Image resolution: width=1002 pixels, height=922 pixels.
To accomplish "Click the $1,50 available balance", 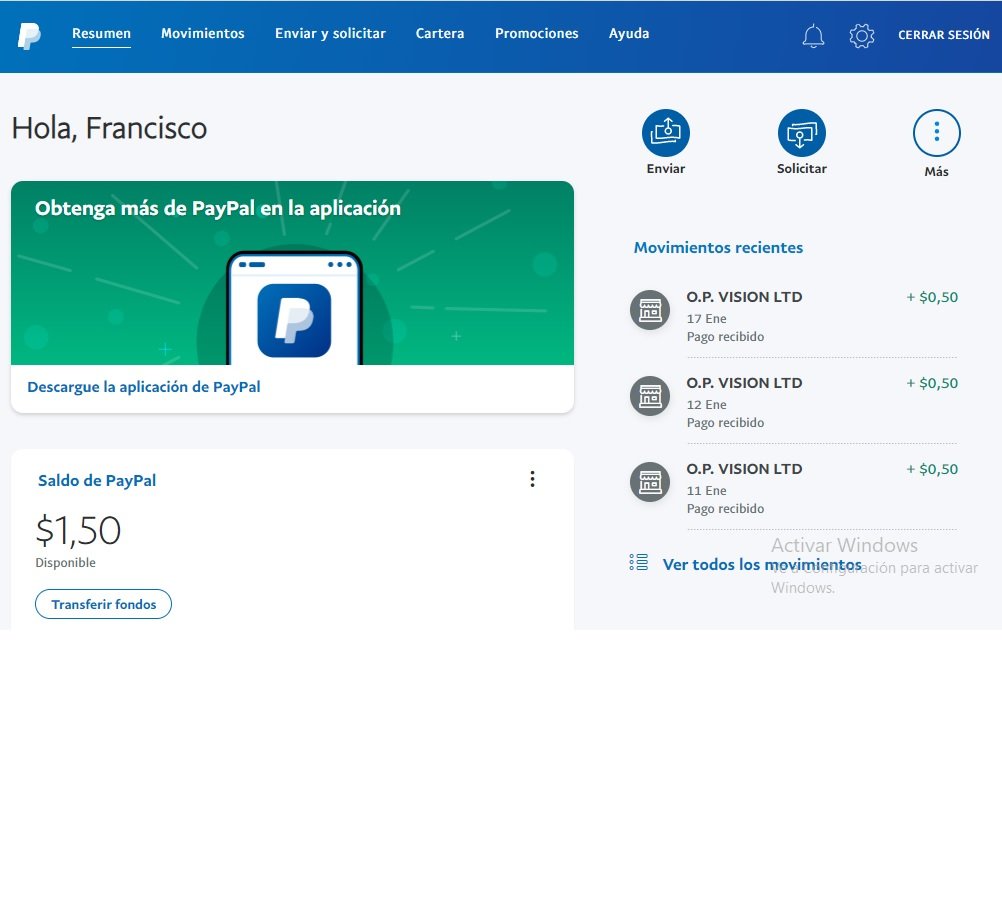I will tap(78, 530).
